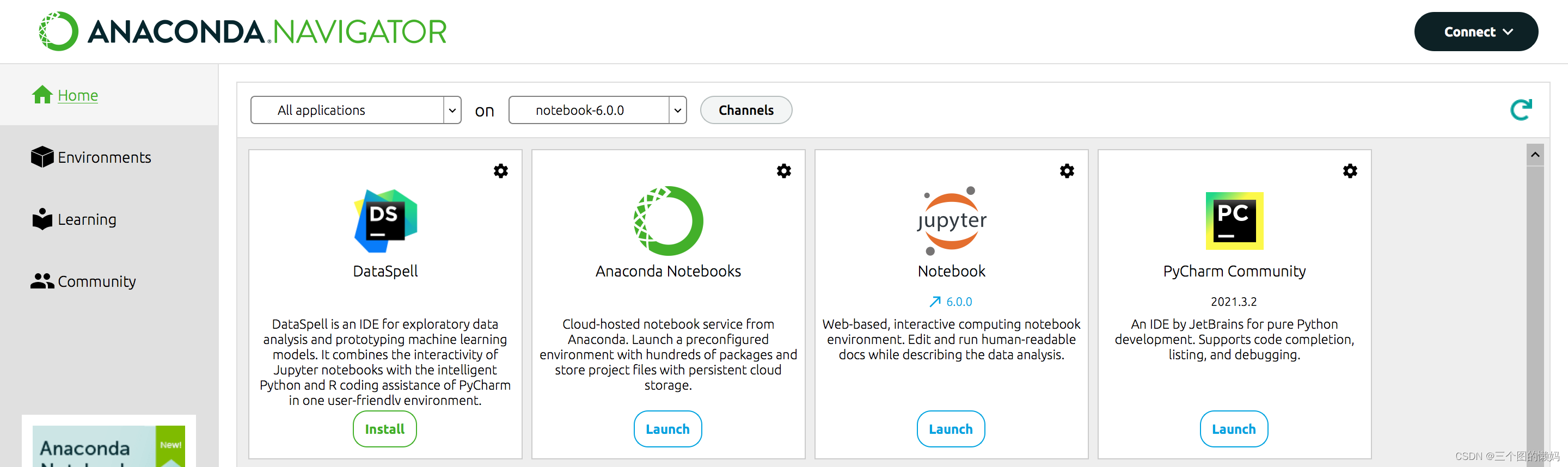Refresh the applications list with refresh icon

point(1521,110)
